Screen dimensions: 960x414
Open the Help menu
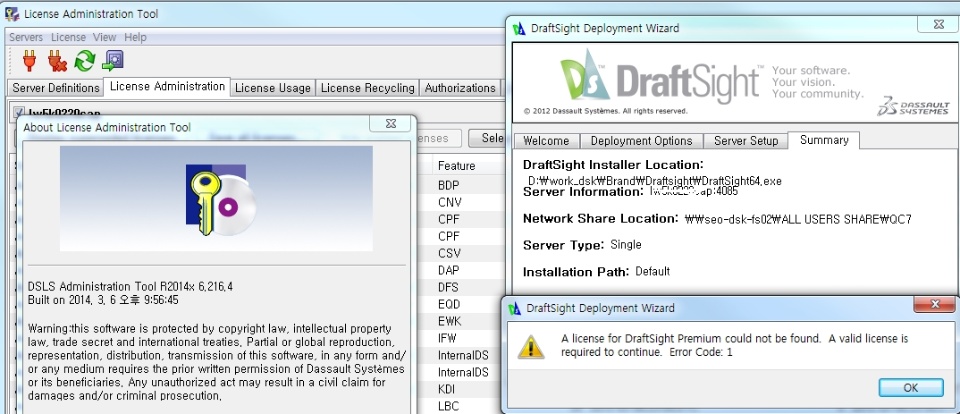(135, 37)
